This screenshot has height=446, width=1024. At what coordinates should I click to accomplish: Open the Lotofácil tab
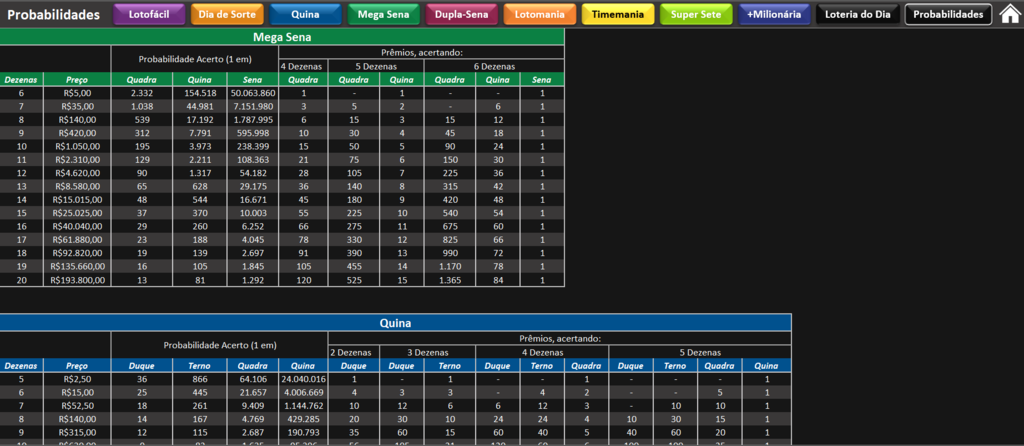[149, 14]
